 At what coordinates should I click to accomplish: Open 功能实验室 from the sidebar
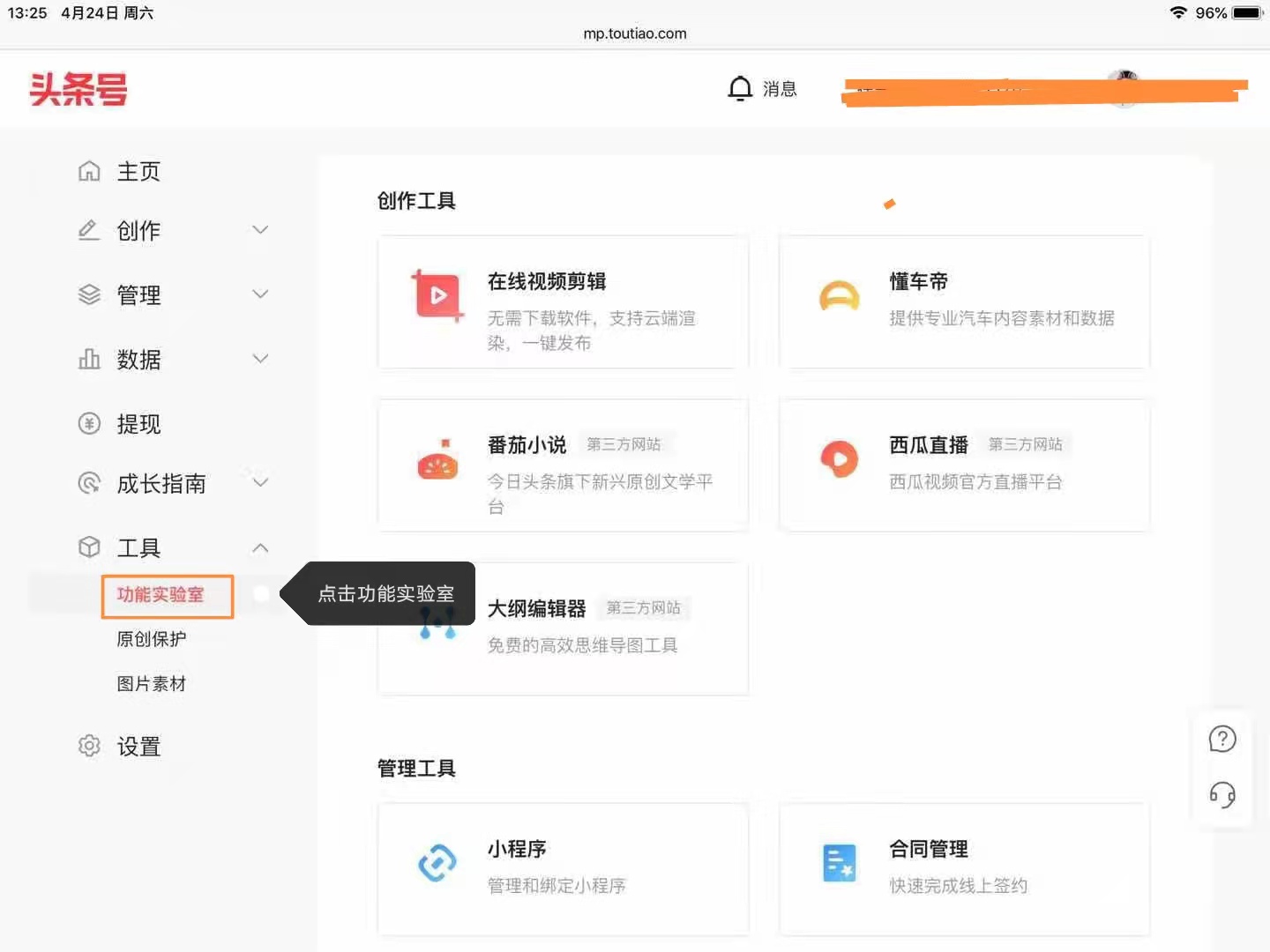[167, 597]
